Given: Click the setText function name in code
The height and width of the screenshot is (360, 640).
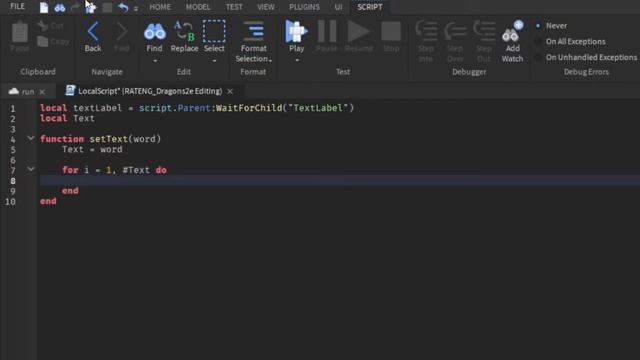Looking at the screenshot, I should click(109, 139).
